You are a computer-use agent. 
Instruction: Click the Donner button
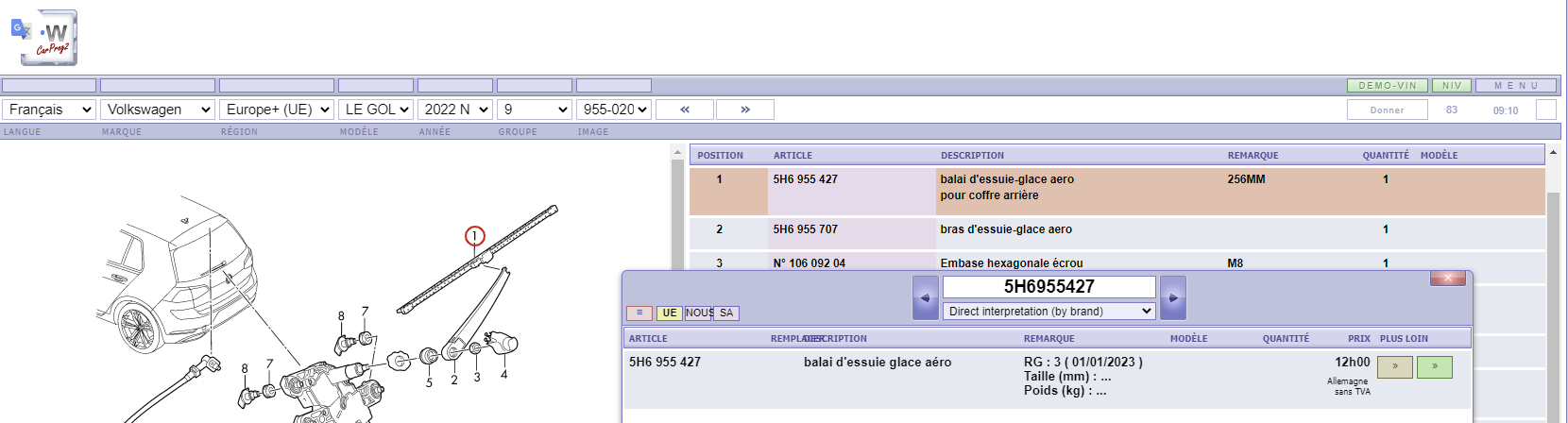pyautogui.click(x=1388, y=110)
